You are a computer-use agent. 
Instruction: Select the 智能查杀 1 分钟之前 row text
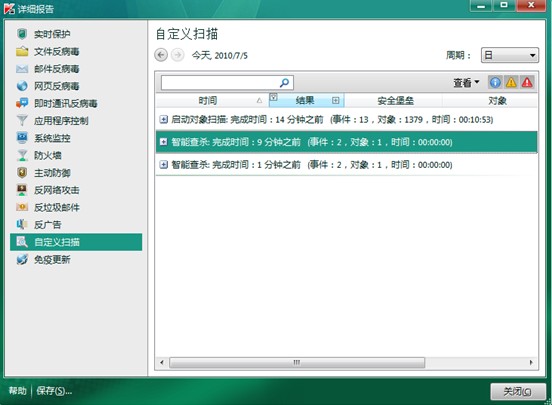click(x=312, y=165)
